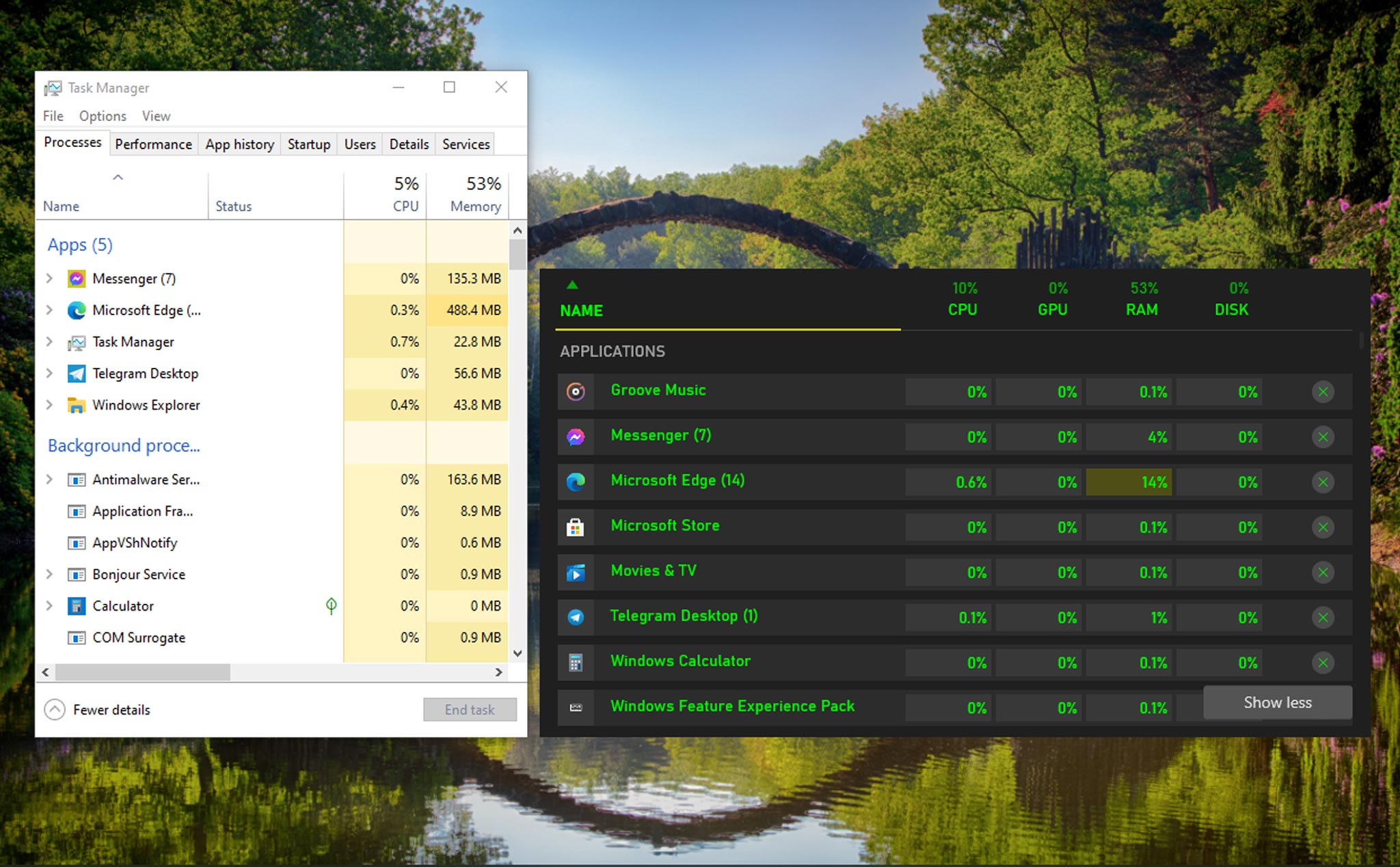
Task: Close Microsoft Store with its X button
Action: pyautogui.click(x=1323, y=527)
